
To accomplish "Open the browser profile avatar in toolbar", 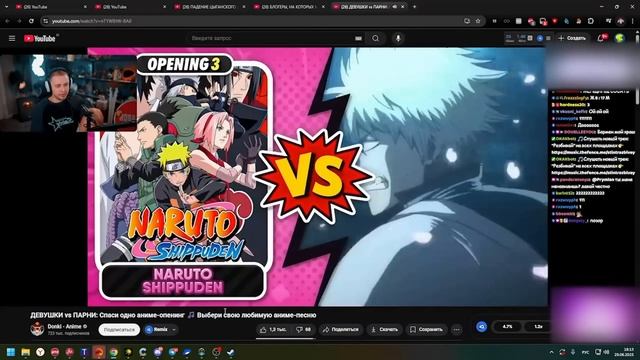I will (621, 21).
